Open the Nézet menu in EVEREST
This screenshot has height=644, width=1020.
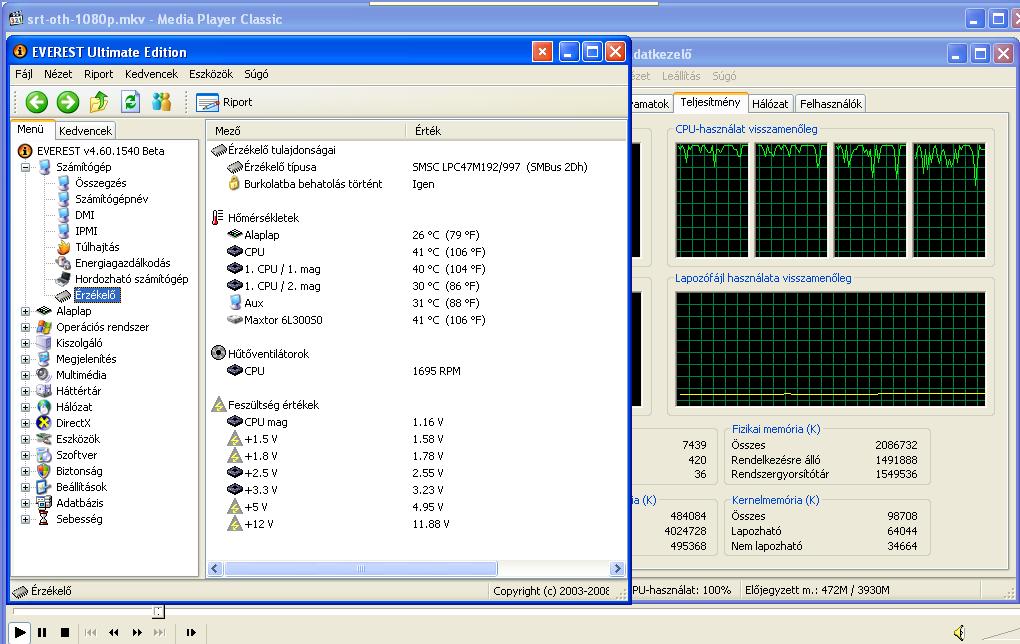click(x=58, y=74)
